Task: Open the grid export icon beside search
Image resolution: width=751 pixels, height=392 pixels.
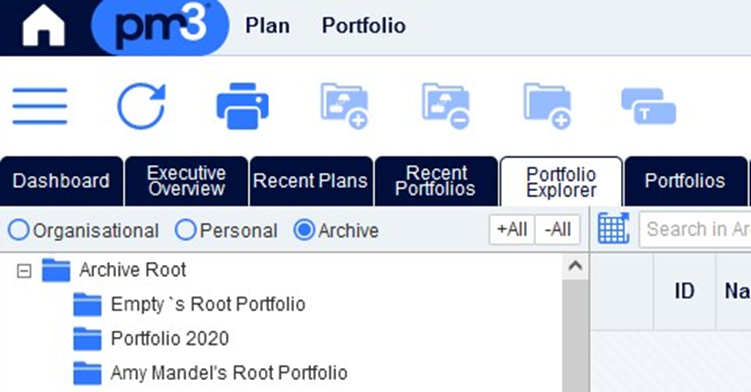Action: [x=613, y=229]
